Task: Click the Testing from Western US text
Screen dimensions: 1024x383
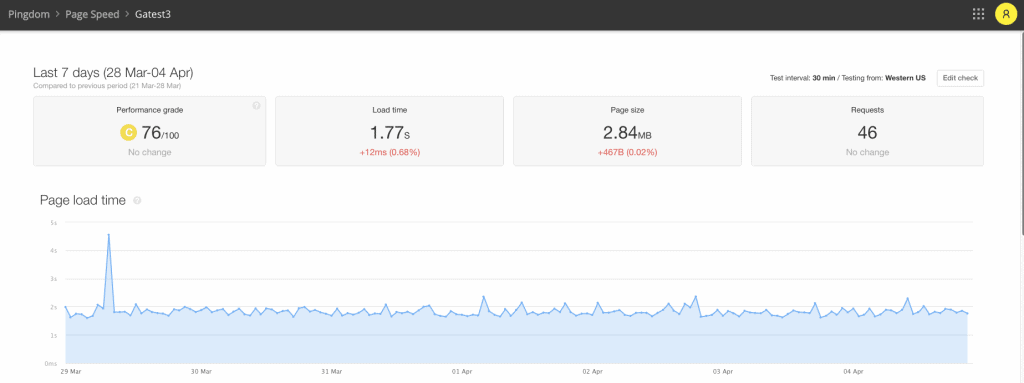Action: coord(883,78)
